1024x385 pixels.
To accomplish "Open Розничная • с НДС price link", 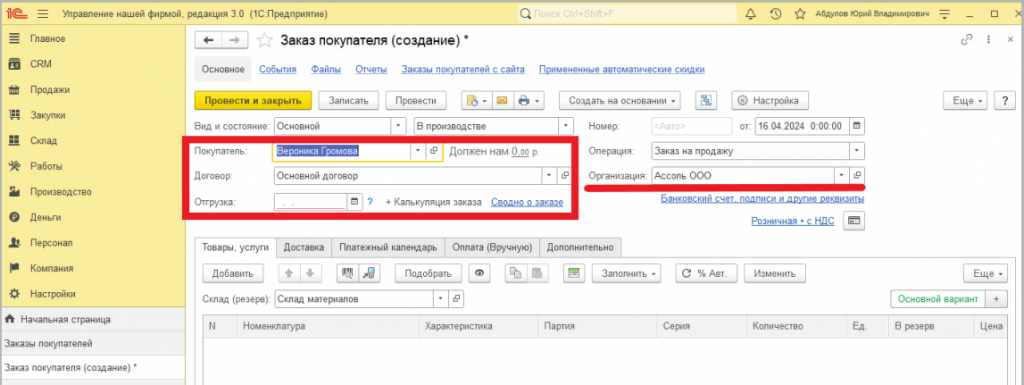I will click(793, 221).
